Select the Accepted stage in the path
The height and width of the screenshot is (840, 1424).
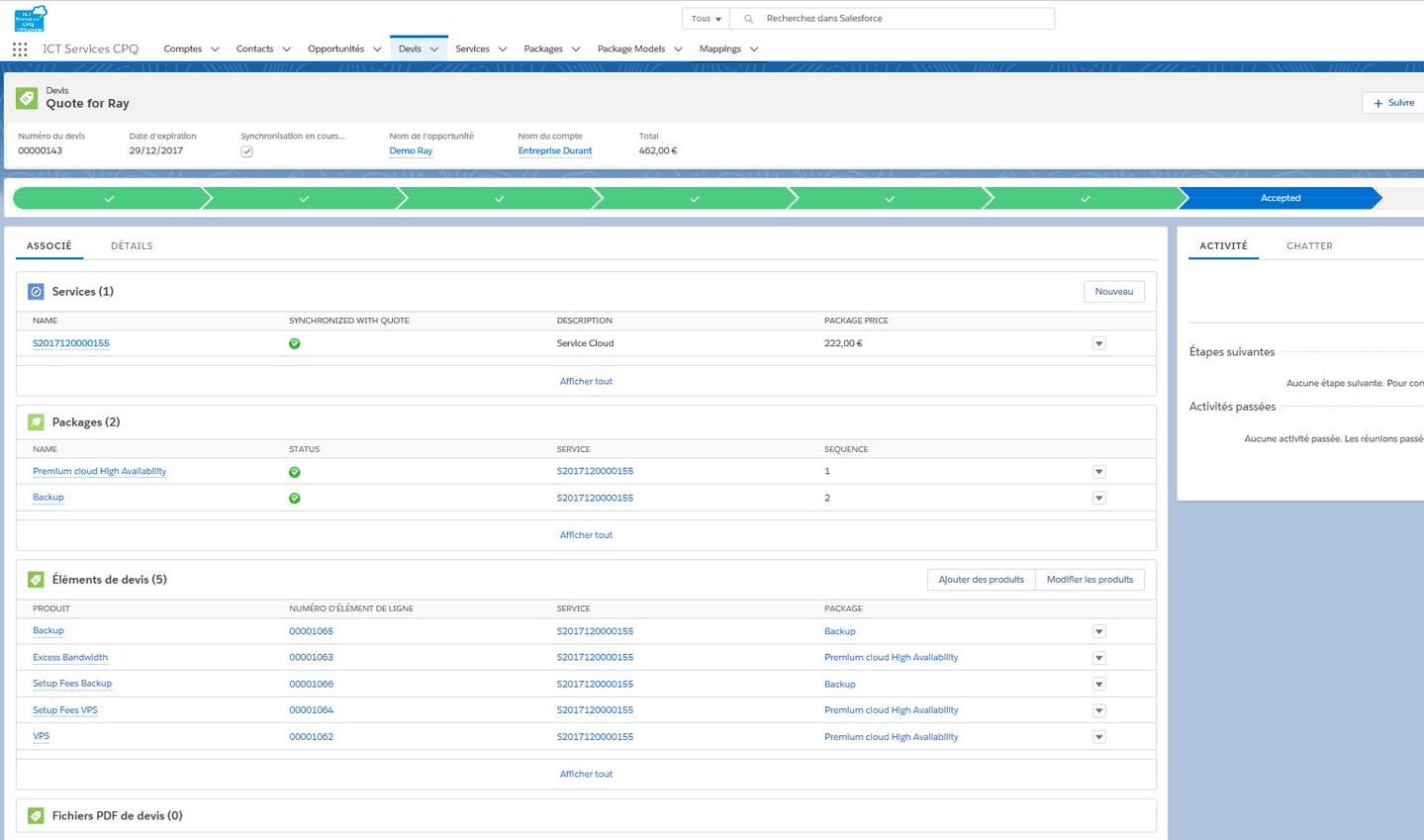pos(1281,198)
